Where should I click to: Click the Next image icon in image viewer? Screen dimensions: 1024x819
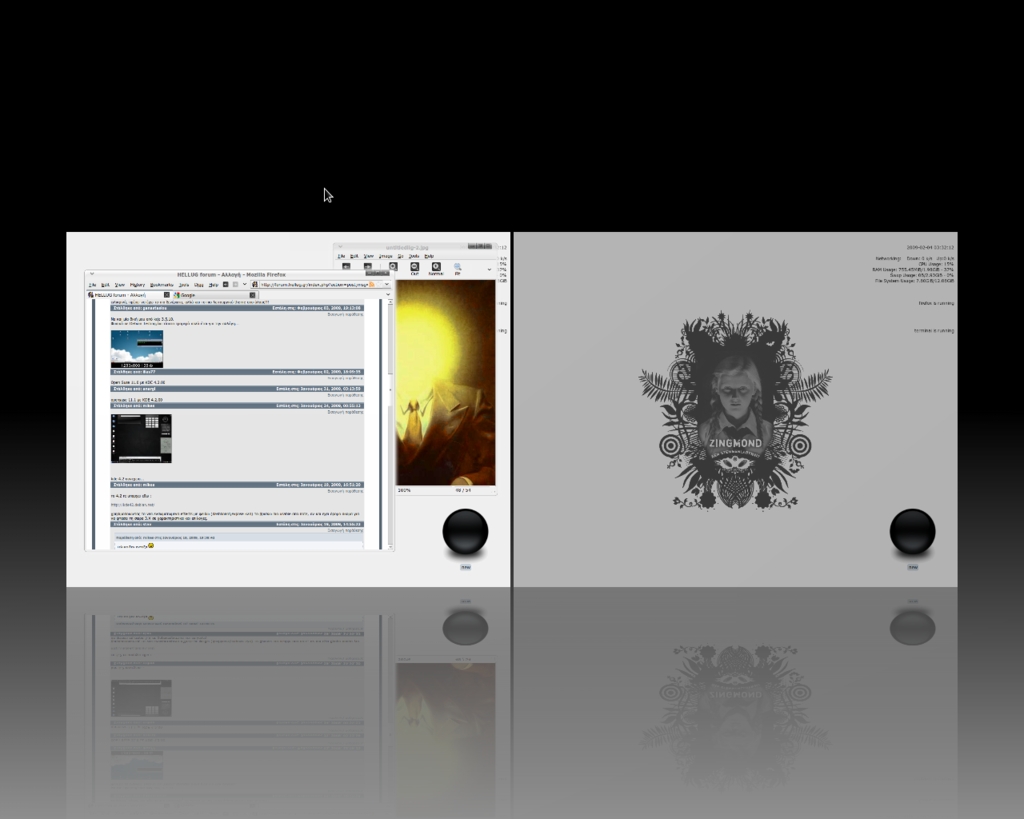tap(367, 267)
